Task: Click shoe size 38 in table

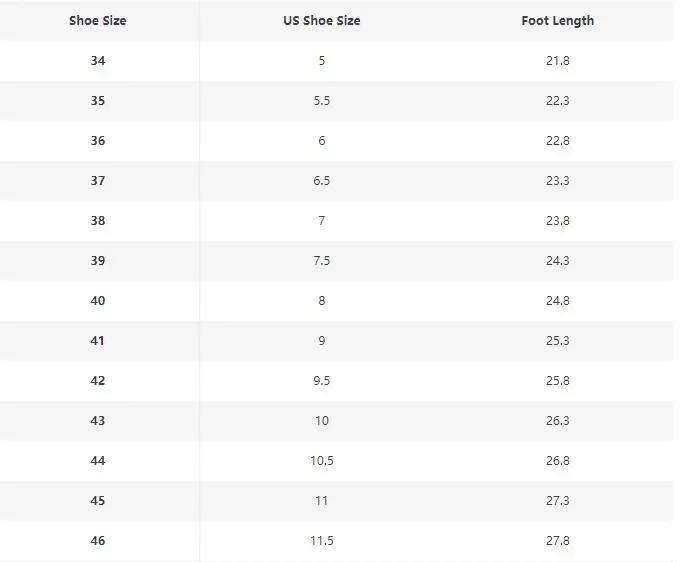Action: click(98, 221)
